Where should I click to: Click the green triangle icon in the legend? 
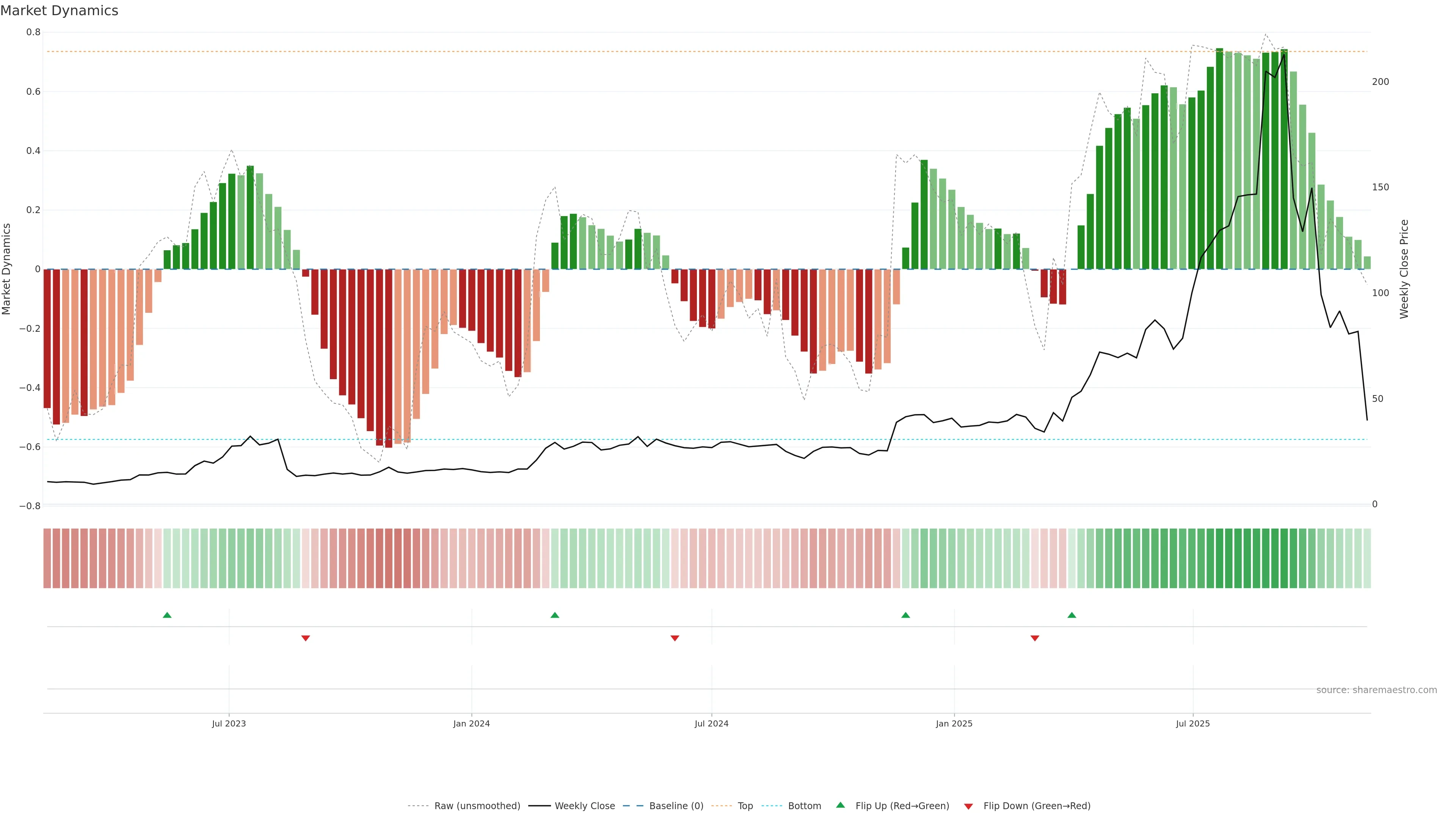[x=841, y=805]
